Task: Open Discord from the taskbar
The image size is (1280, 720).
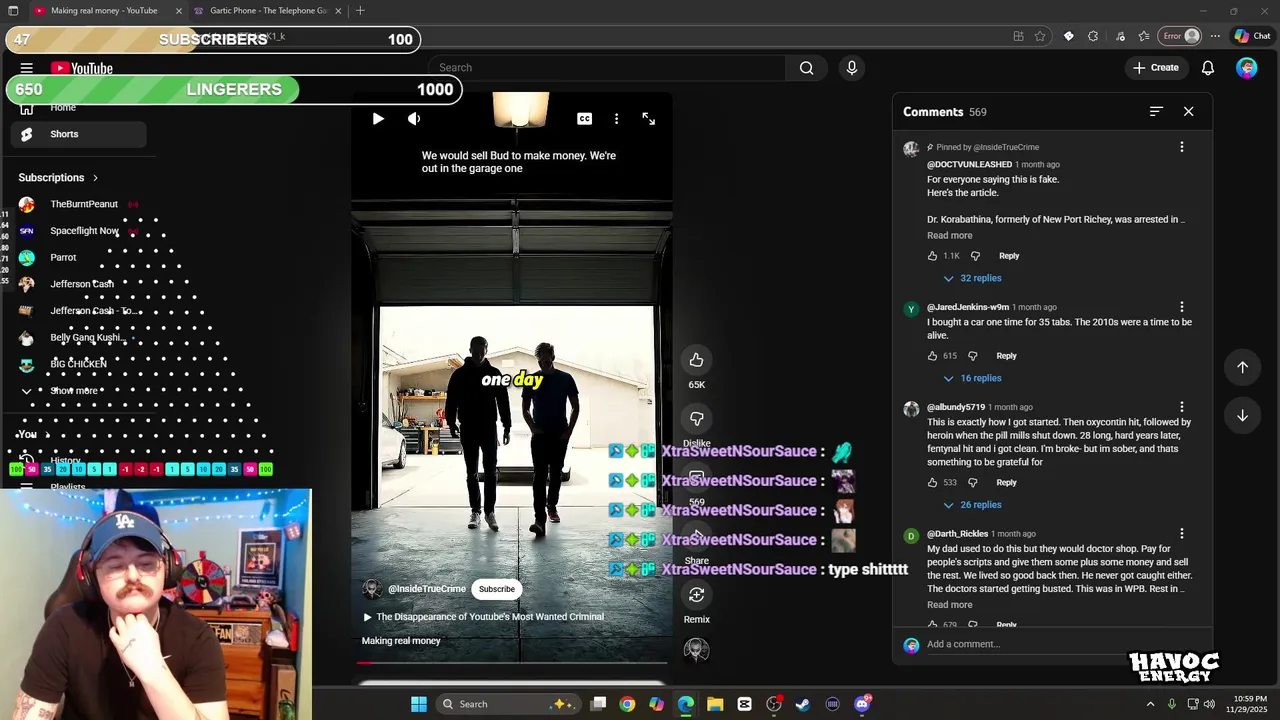Action: [x=862, y=704]
